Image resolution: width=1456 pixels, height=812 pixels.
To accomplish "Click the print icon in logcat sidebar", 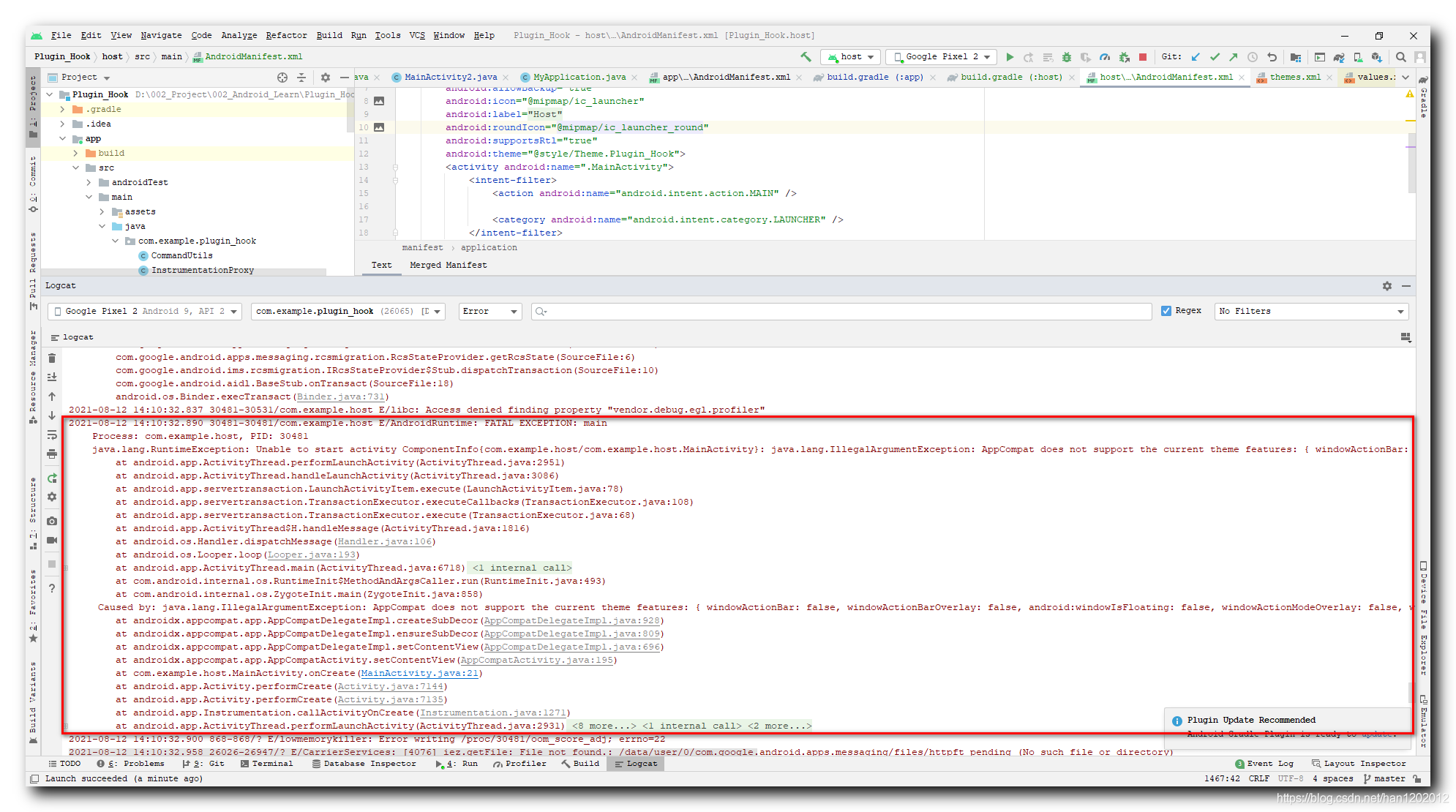I will coord(52,454).
